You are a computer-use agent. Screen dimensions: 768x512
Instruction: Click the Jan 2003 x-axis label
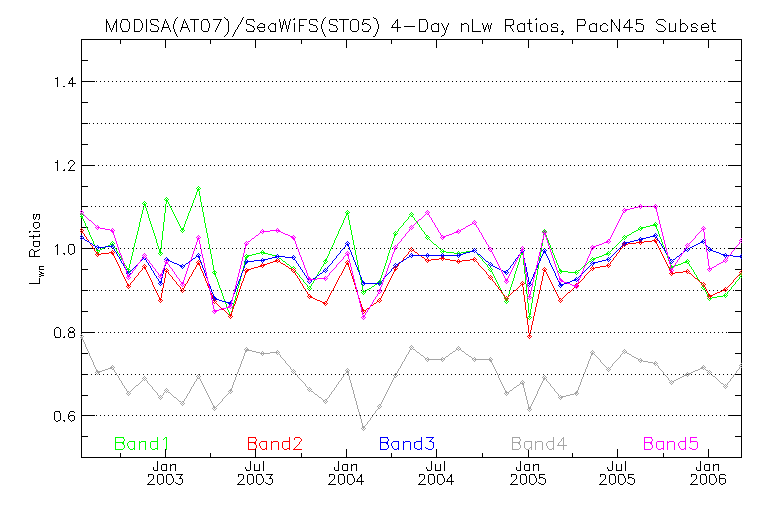[165, 473]
